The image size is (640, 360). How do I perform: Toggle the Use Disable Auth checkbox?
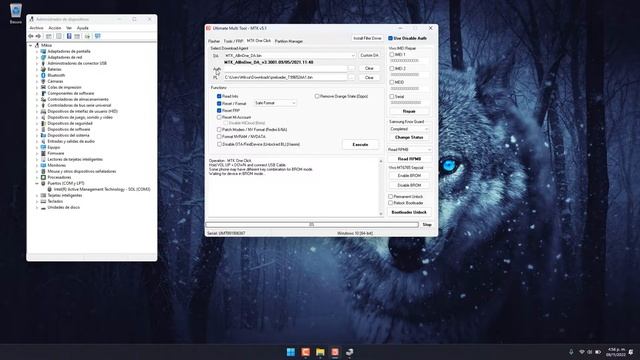point(390,38)
